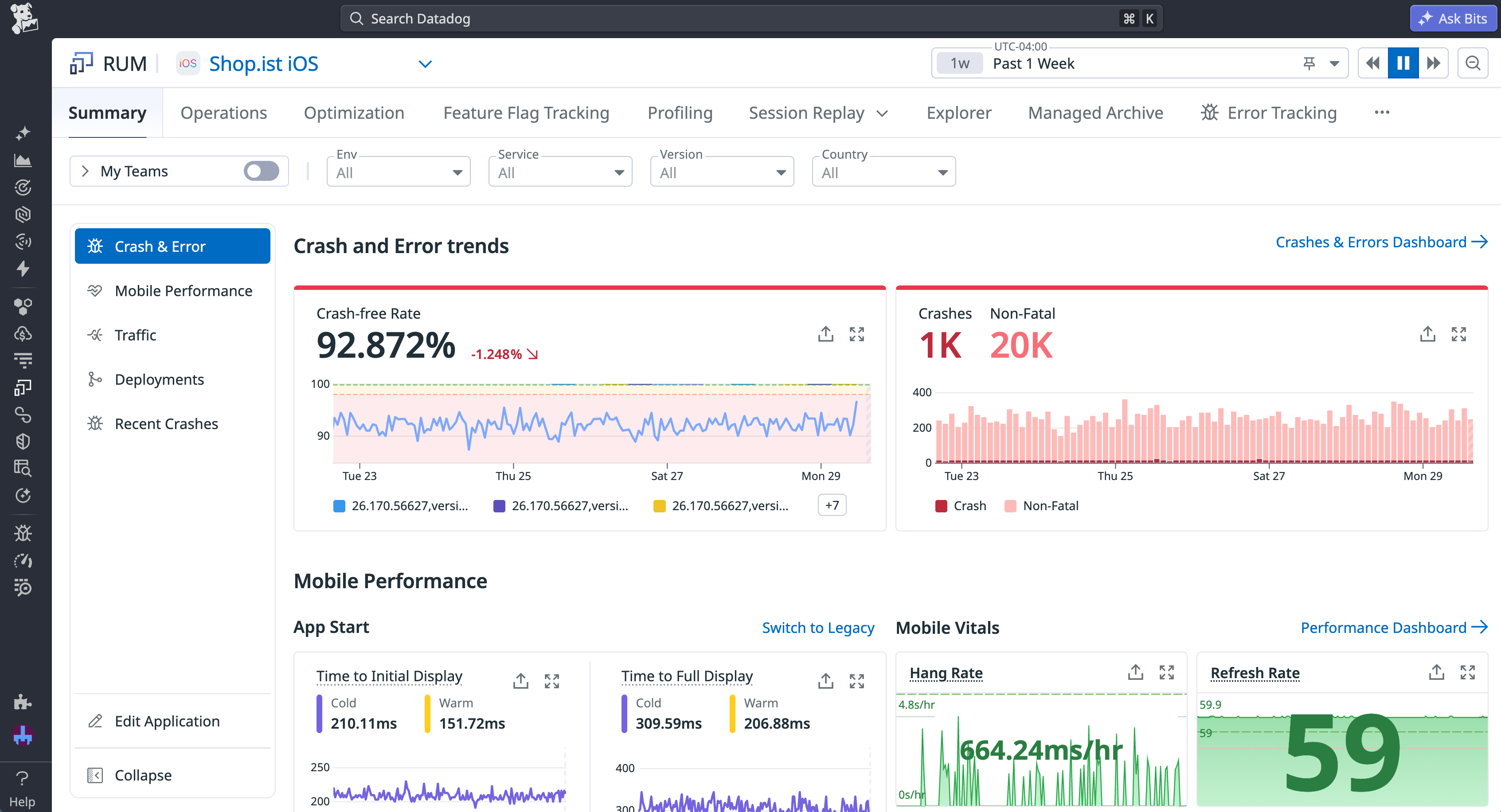
Task: Focus the Search Datadog field
Action: tap(752, 19)
